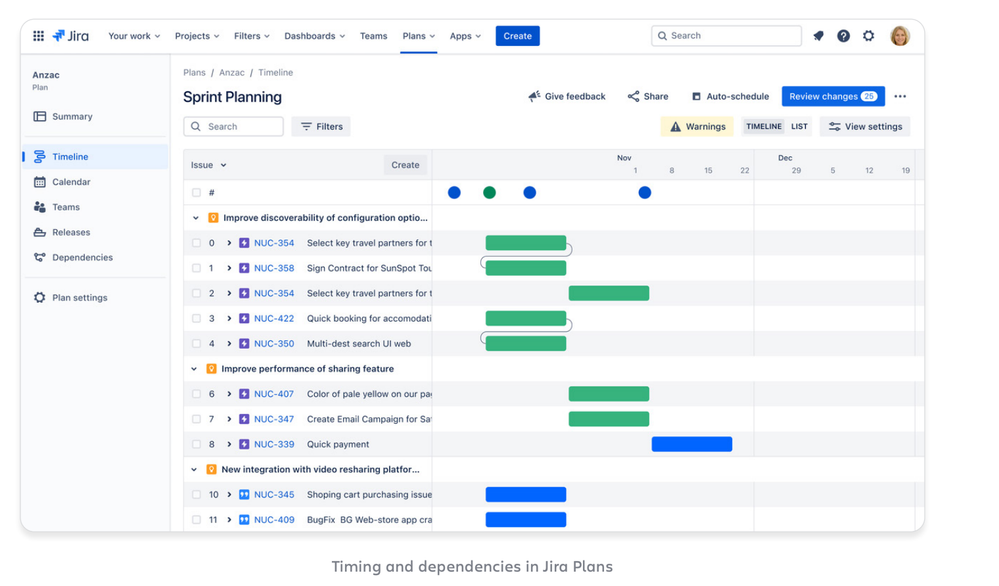Check the box for row 0 NUC-354
The image size is (999, 586).
pyautogui.click(x=196, y=243)
